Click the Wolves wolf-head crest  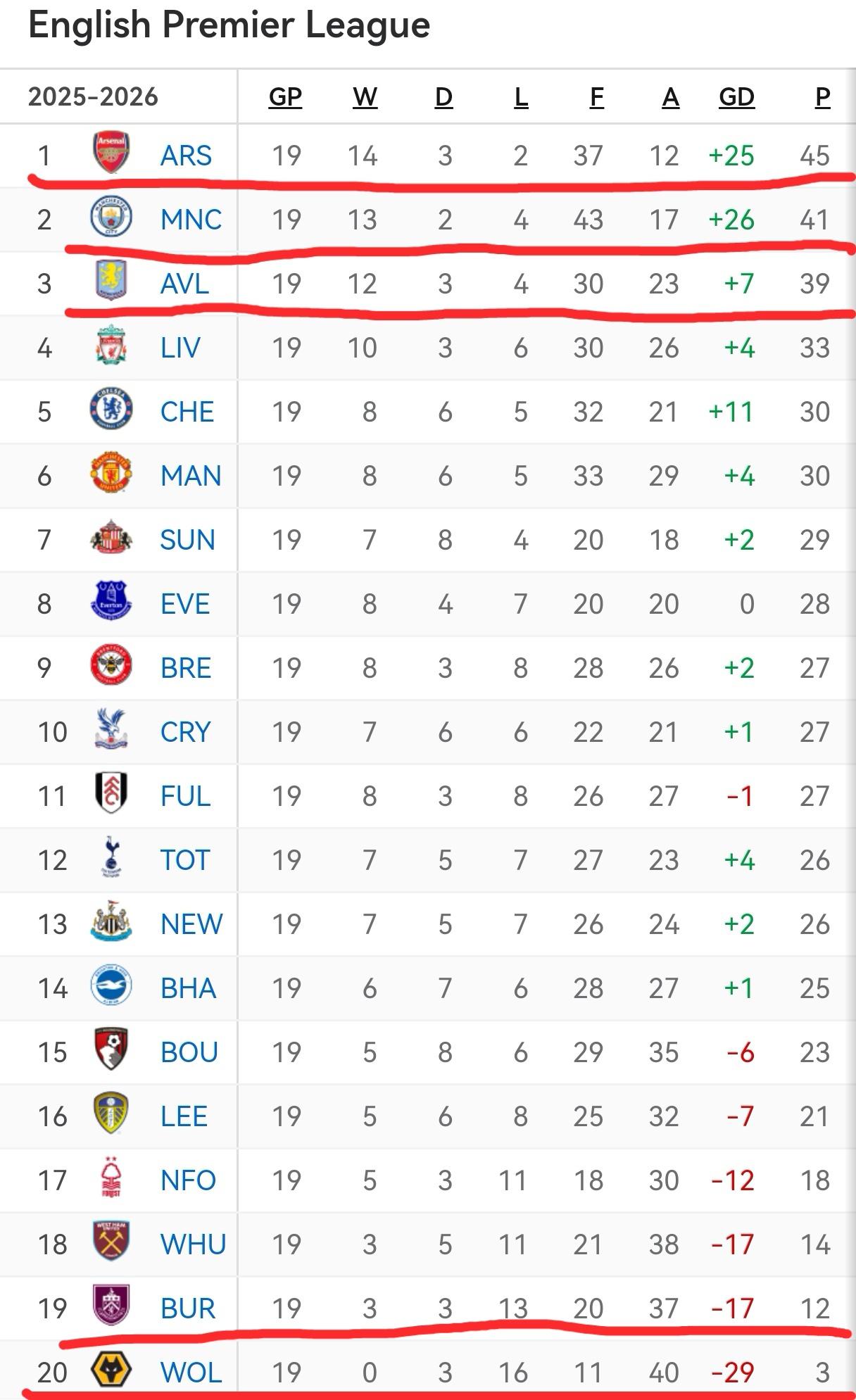point(111,1370)
